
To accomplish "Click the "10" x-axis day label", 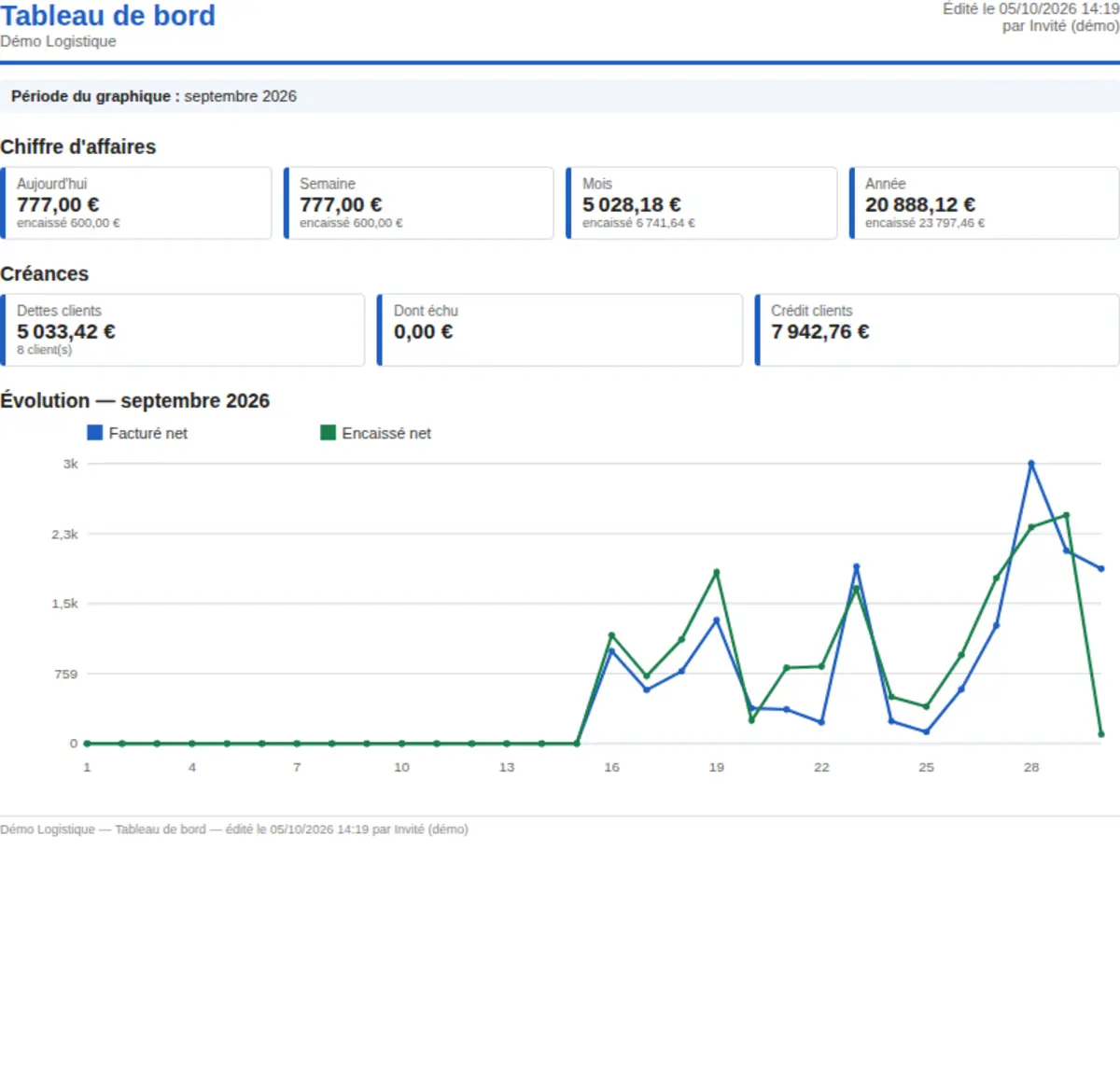I will (401, 767).
